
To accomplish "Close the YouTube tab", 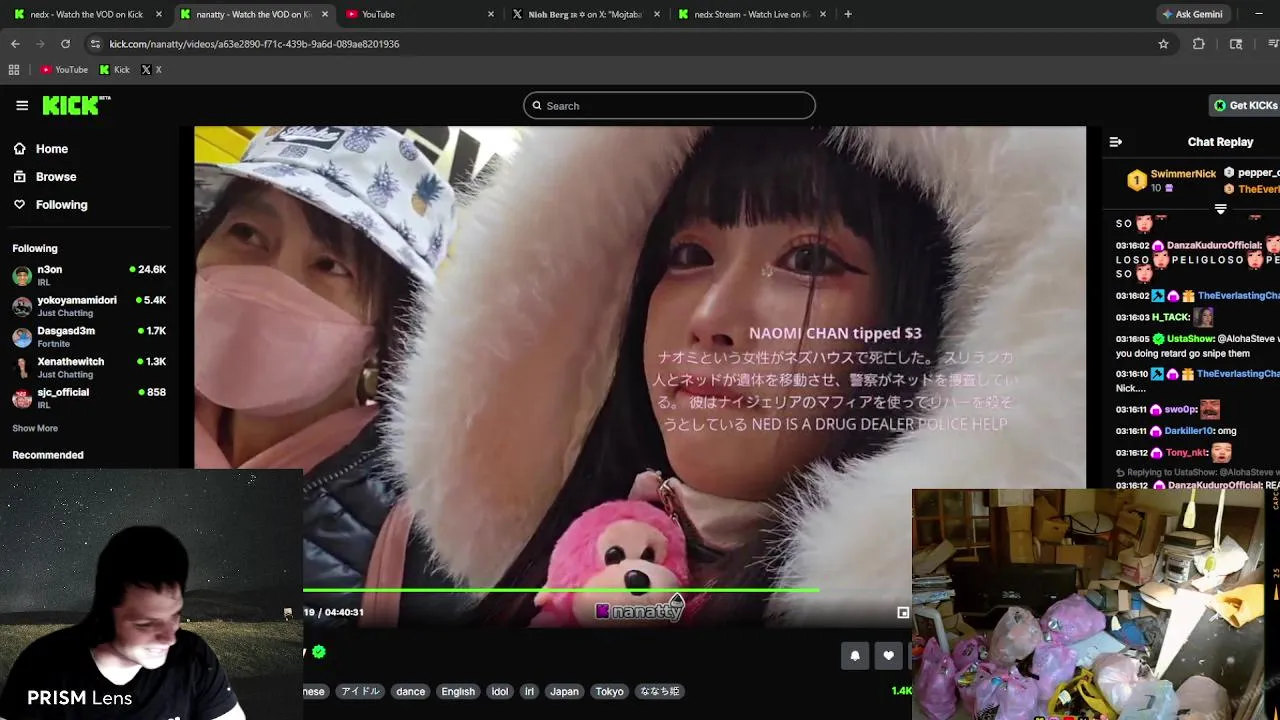I will [491, 14].
